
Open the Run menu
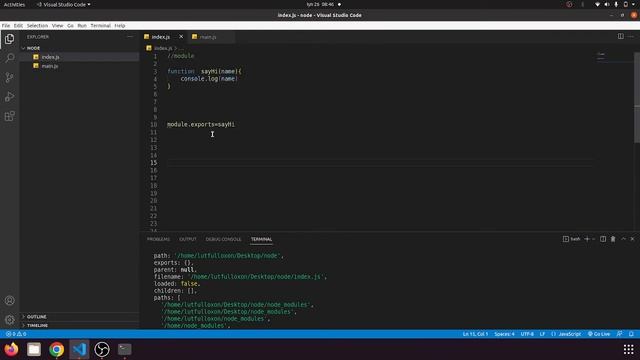click(x=82, y=25)
